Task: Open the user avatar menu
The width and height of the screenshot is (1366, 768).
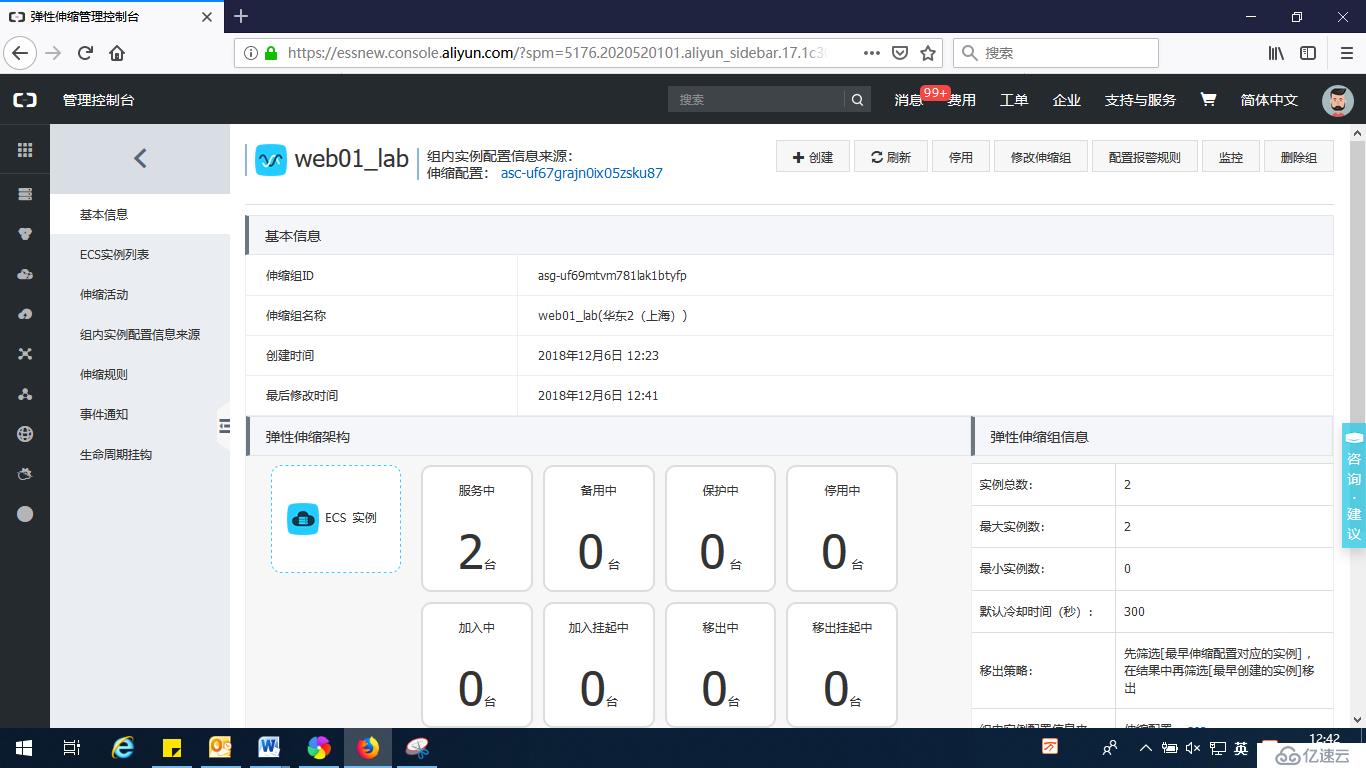Action: (x=1338, y=100)
